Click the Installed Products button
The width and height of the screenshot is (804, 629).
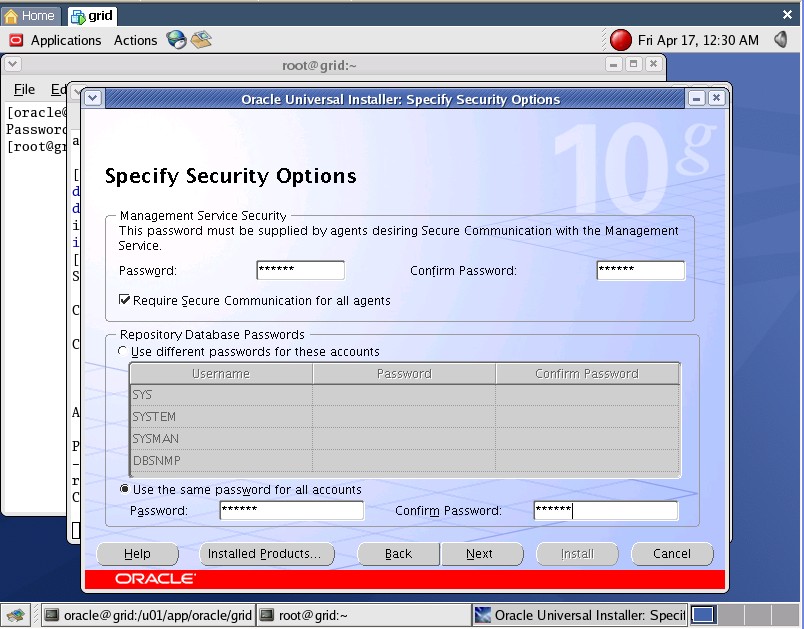pyautogui.click(x=264, y=554)
